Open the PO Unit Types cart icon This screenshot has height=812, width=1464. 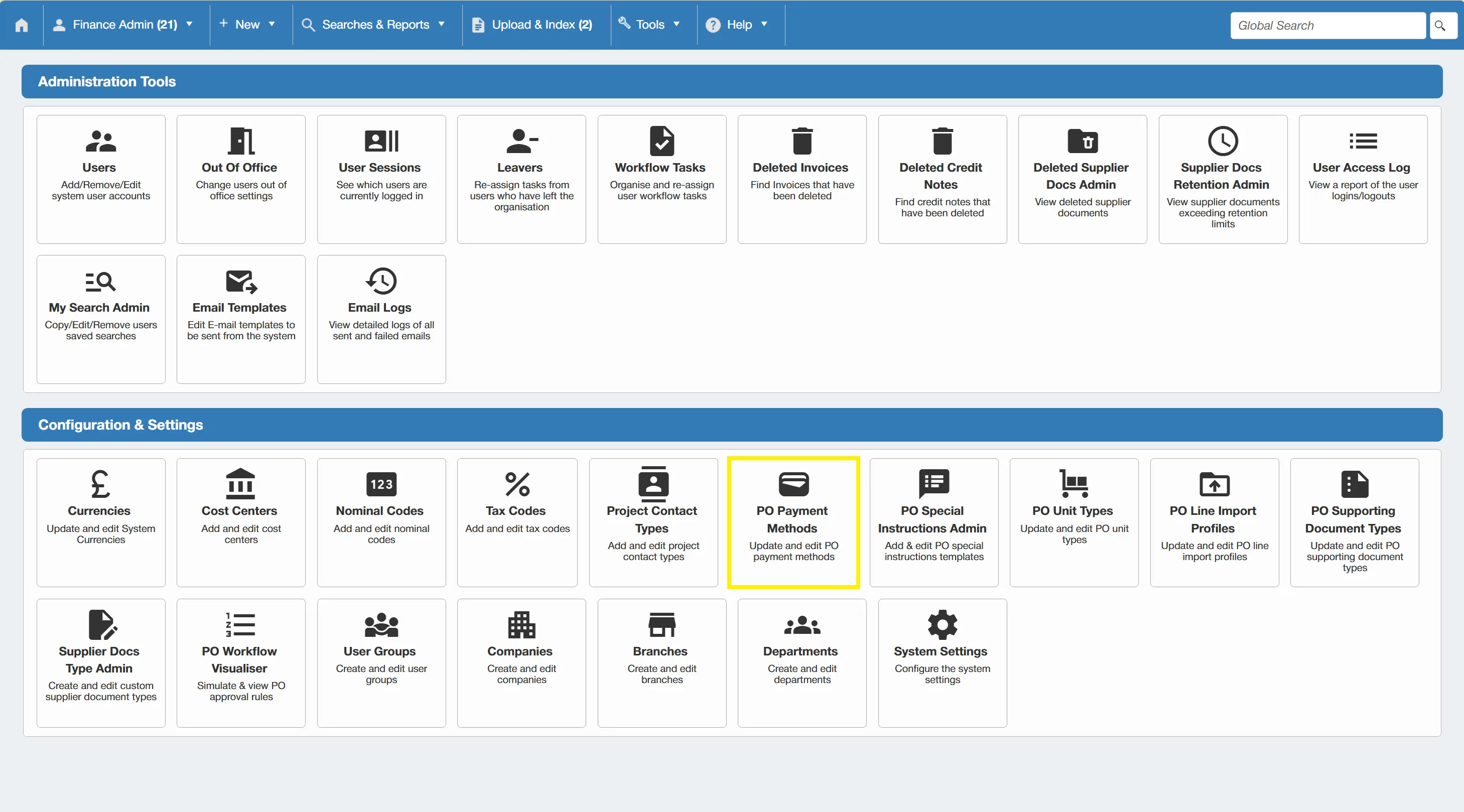(x=1074, y=484)
